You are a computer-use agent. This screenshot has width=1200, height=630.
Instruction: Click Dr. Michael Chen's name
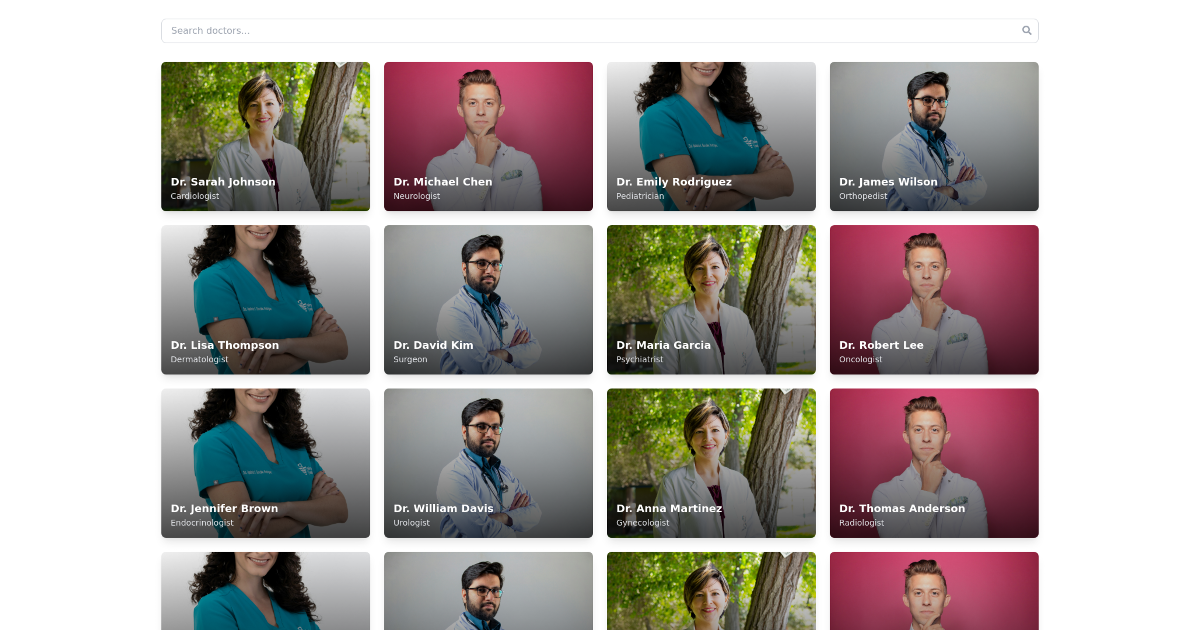point(443,182)
